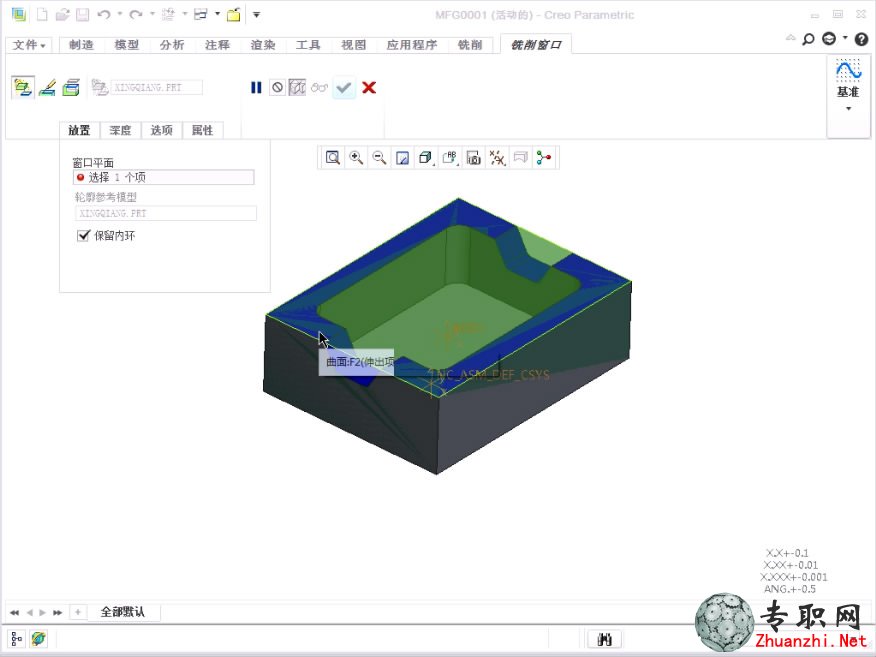Viewport: 876px width, 657px height.
Task: Toggle the model tree icon in status bar
Action: coord(16,638)
